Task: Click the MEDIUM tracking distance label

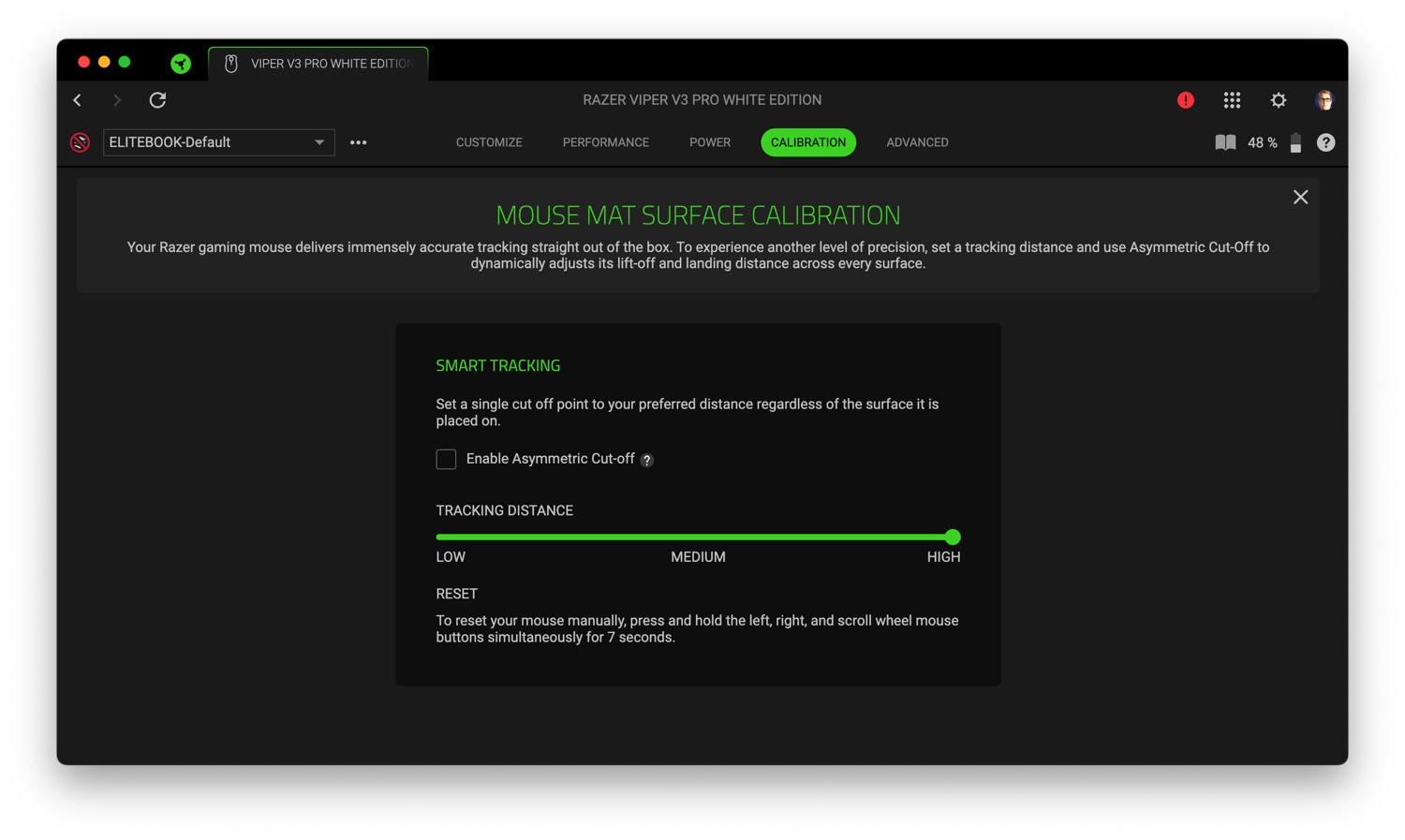Action: point(698,557)
